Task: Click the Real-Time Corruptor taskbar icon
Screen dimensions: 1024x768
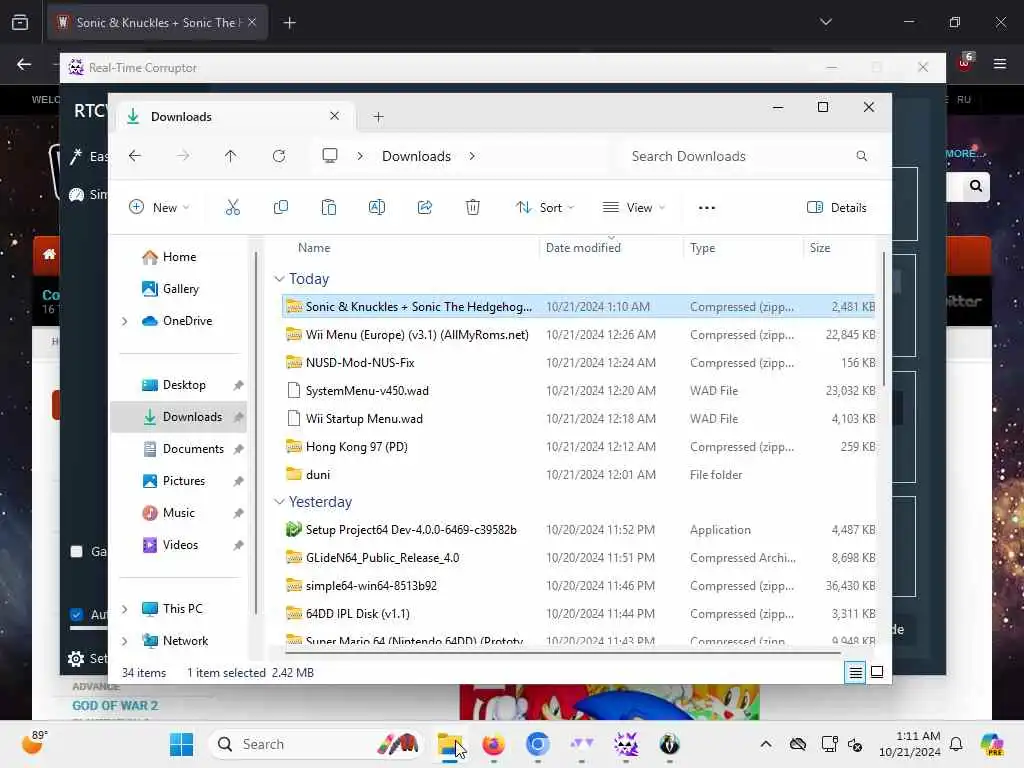Action: click(x=626, y=744)
